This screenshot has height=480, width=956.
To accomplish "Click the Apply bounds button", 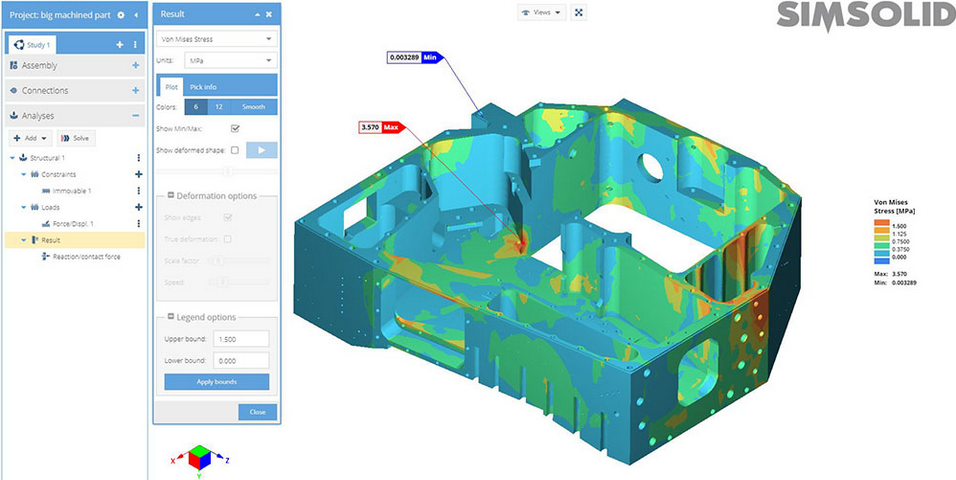I will pos(217,382).
